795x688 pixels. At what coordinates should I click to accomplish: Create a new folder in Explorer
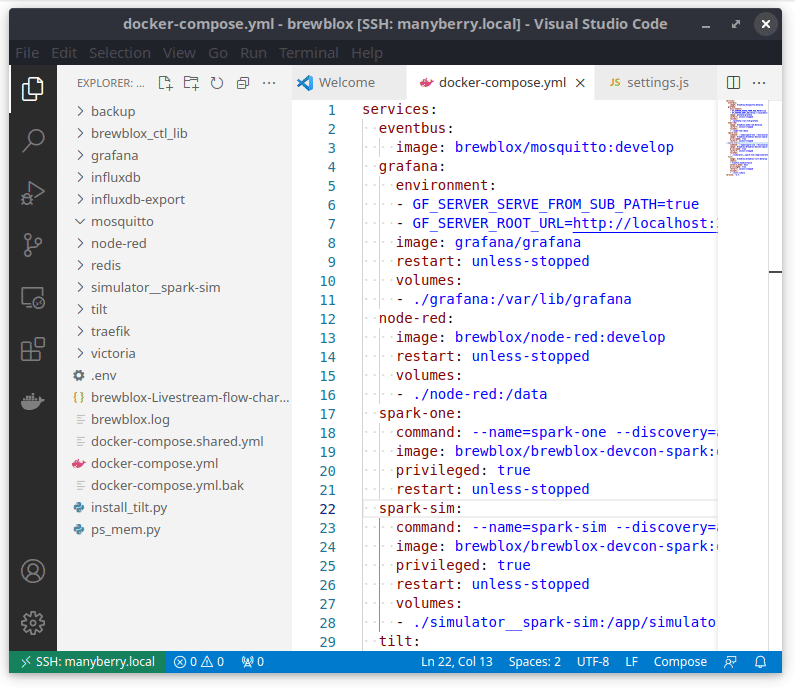191,83
